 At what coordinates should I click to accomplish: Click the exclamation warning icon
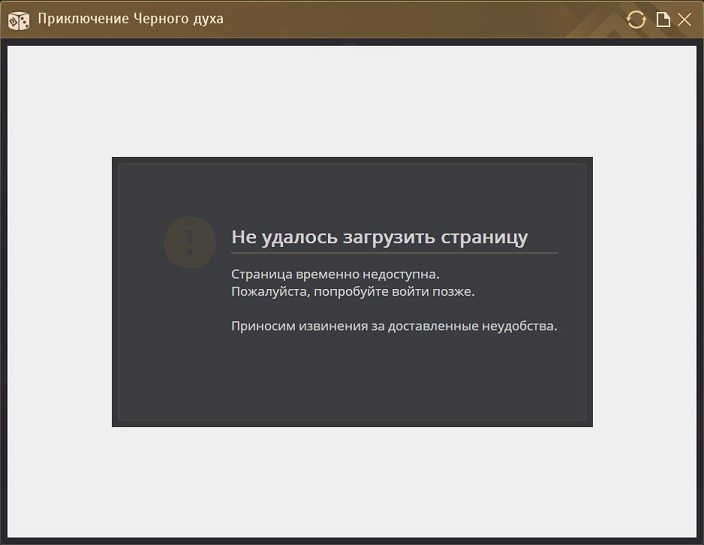click(189, 242)
